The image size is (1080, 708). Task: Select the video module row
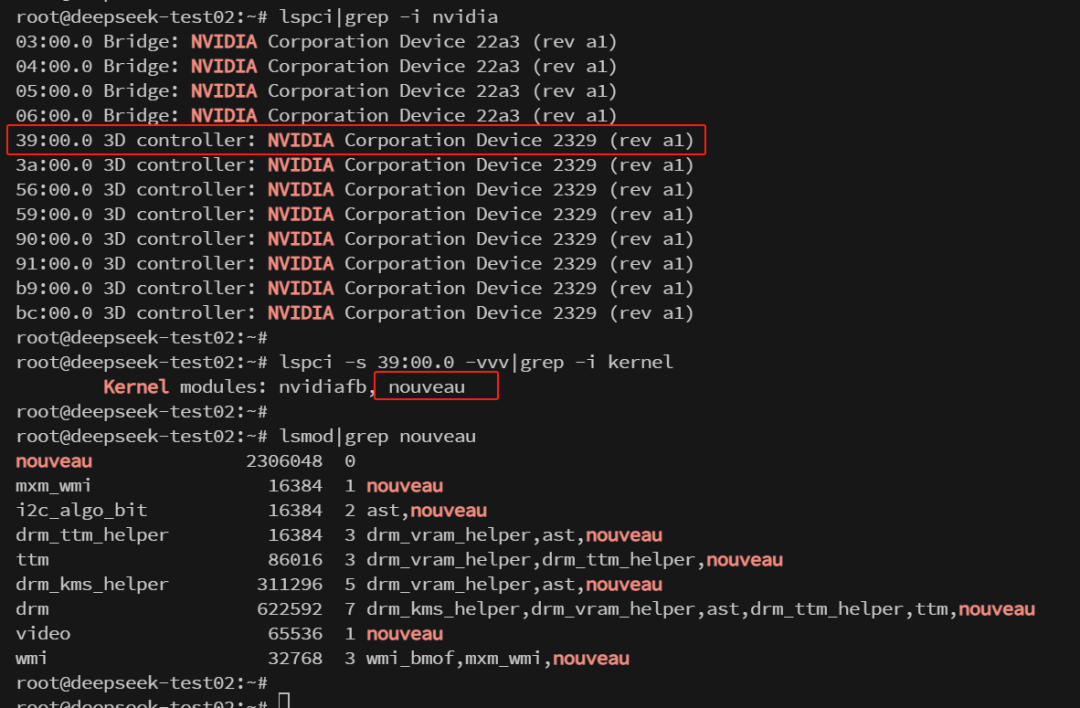click(45, 633)
